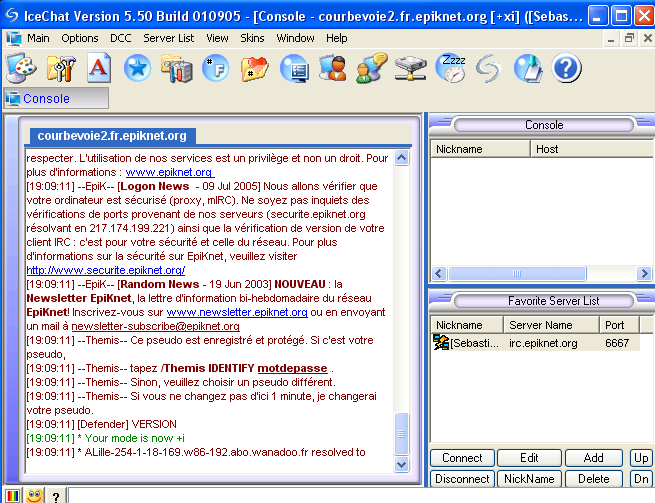
Task: Click the NickName button
Action: pos(529,479)
